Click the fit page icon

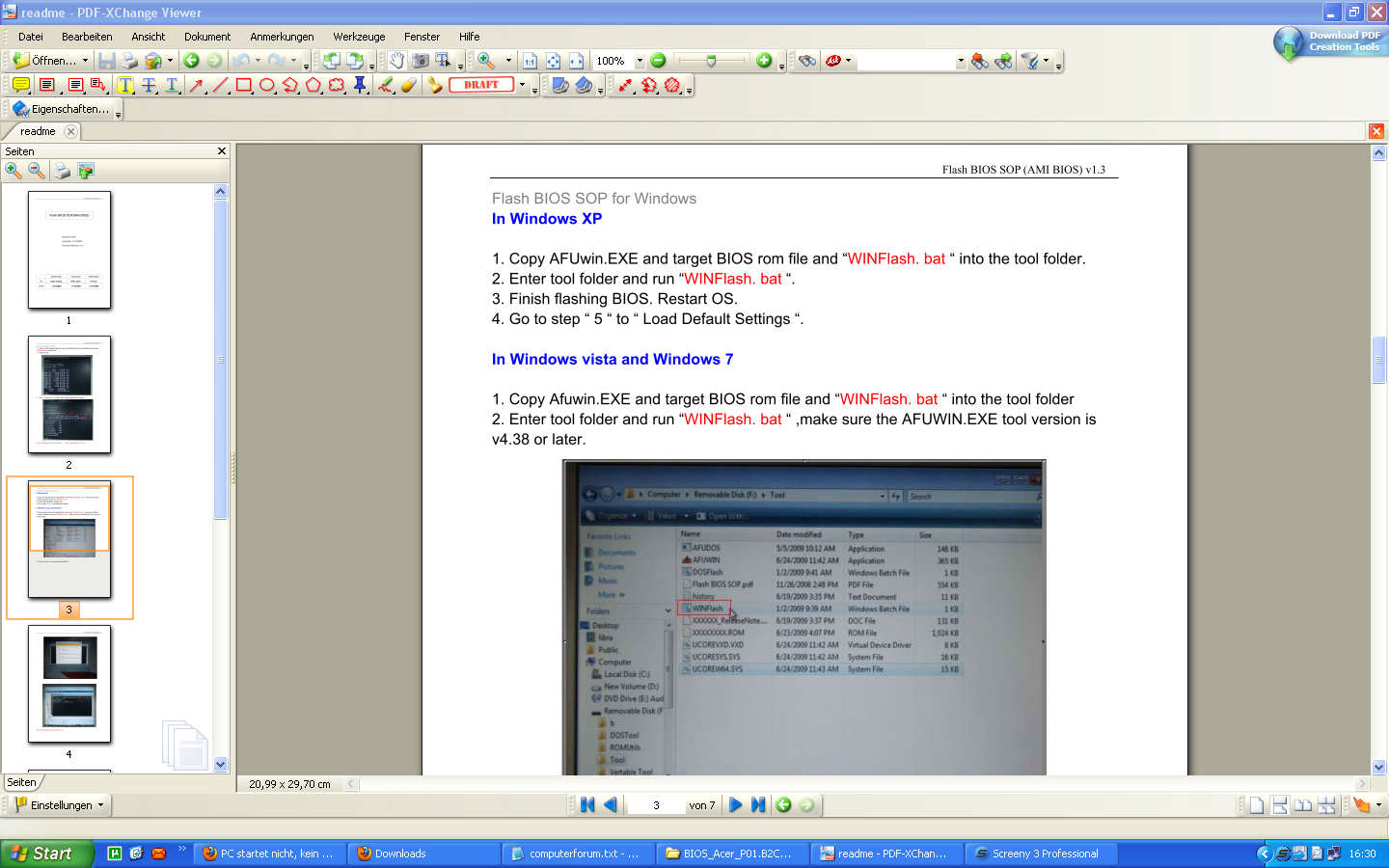tap(553, 61)
